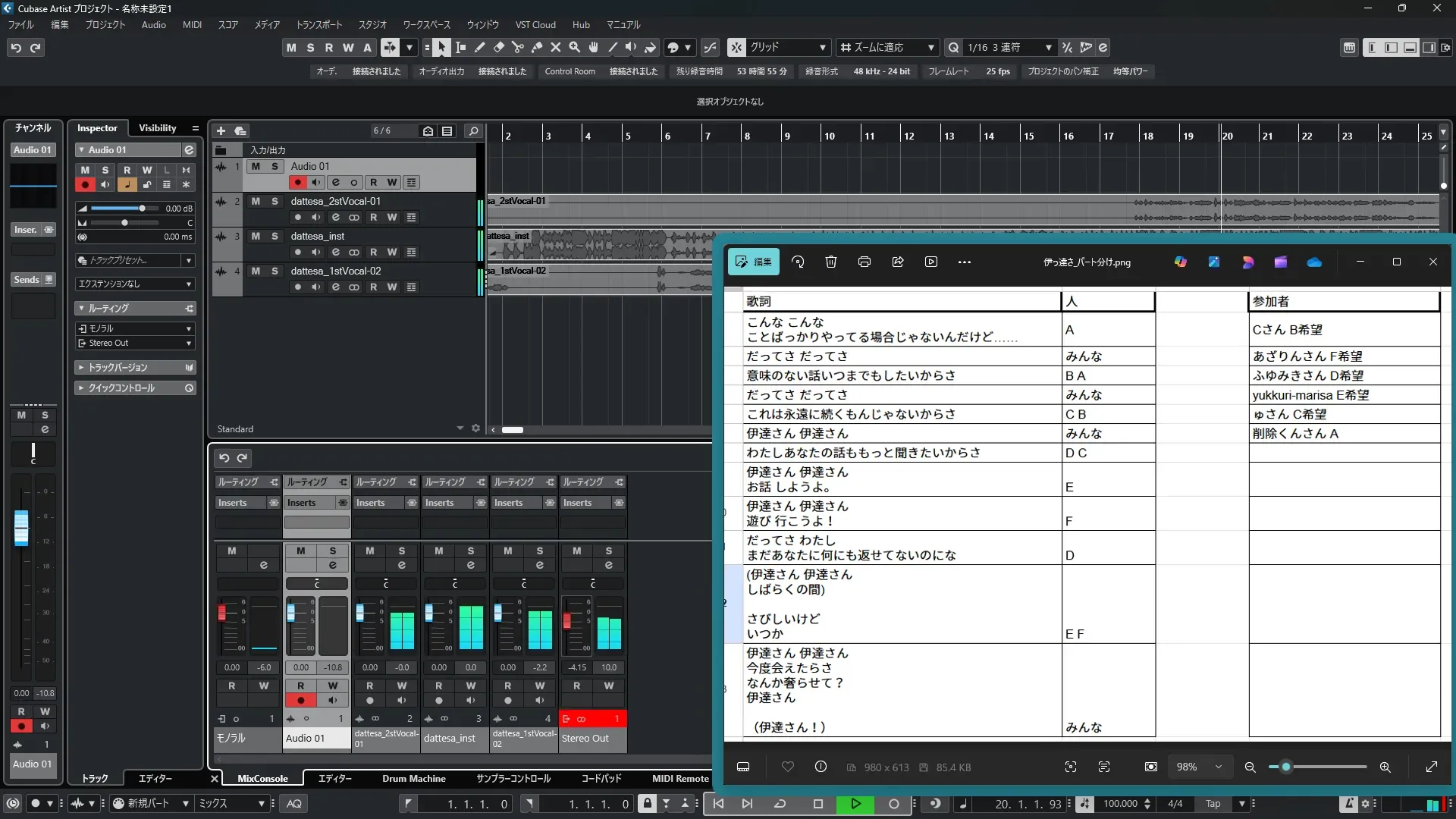Open the Transport menu

click(318, 25)
